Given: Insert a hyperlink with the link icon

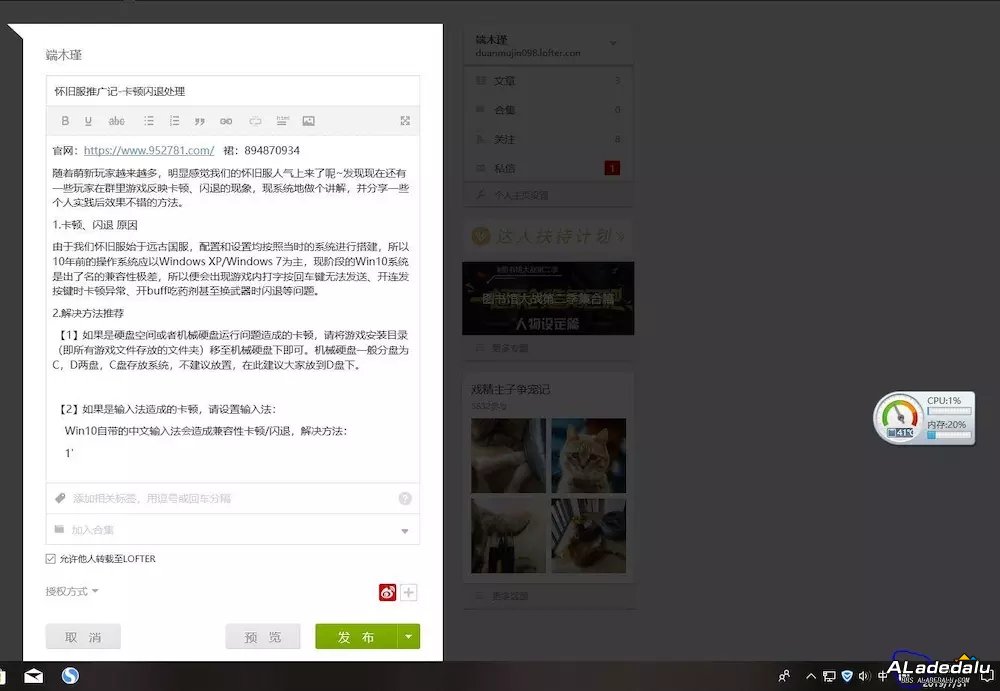Looking at the screenshot, I should click(226, 120).
